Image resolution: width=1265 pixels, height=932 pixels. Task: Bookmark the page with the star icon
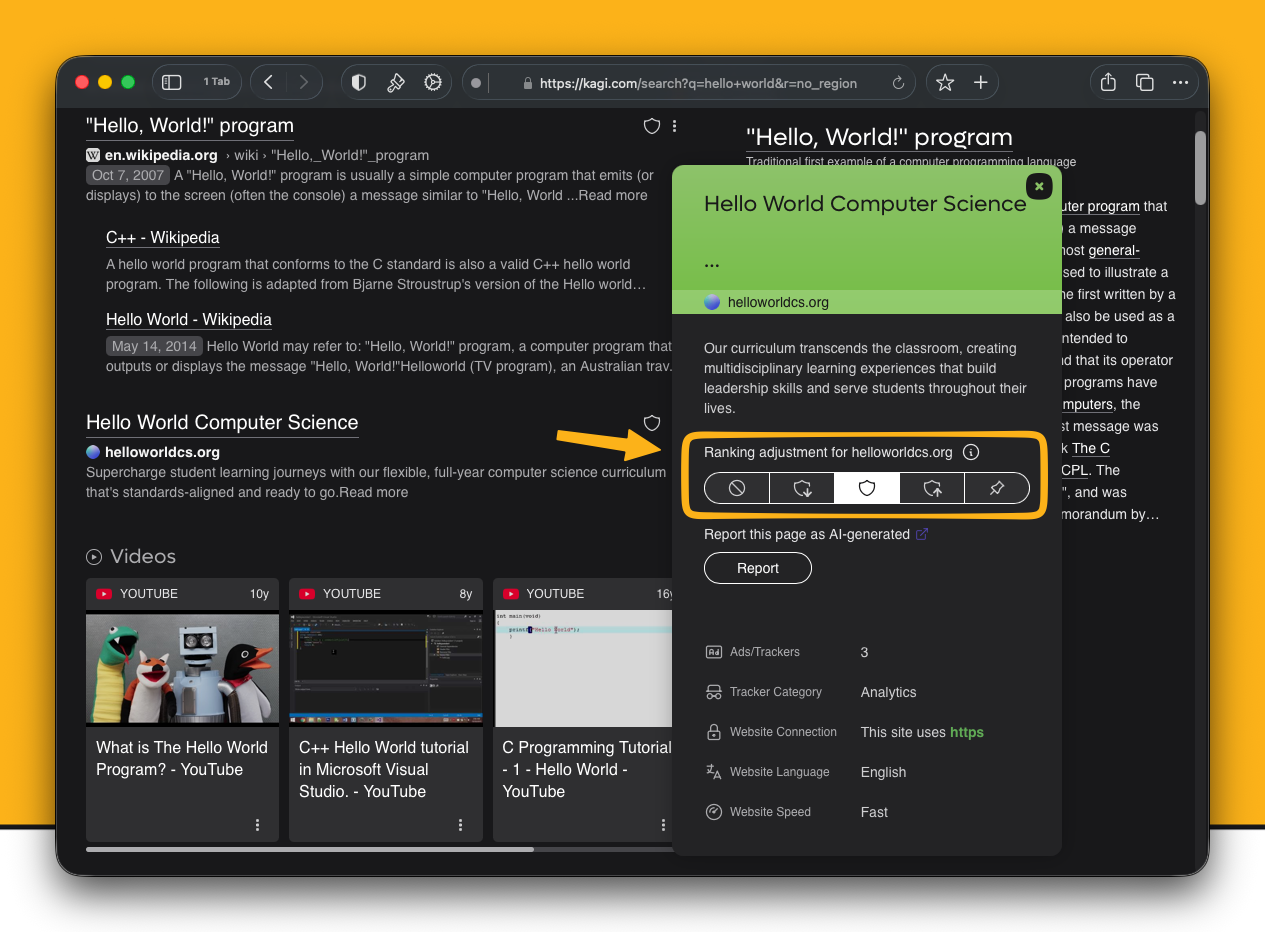[x=945, y=83]
